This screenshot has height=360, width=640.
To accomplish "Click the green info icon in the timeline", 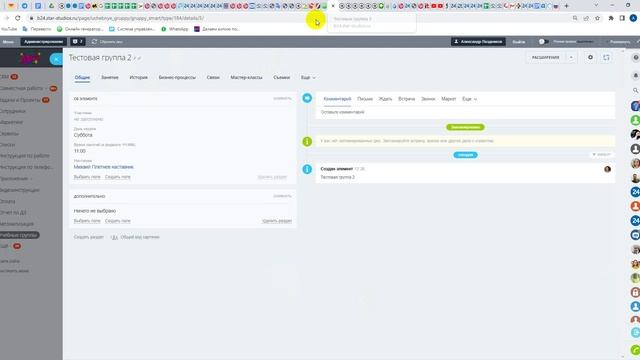I will click(307, 142).
